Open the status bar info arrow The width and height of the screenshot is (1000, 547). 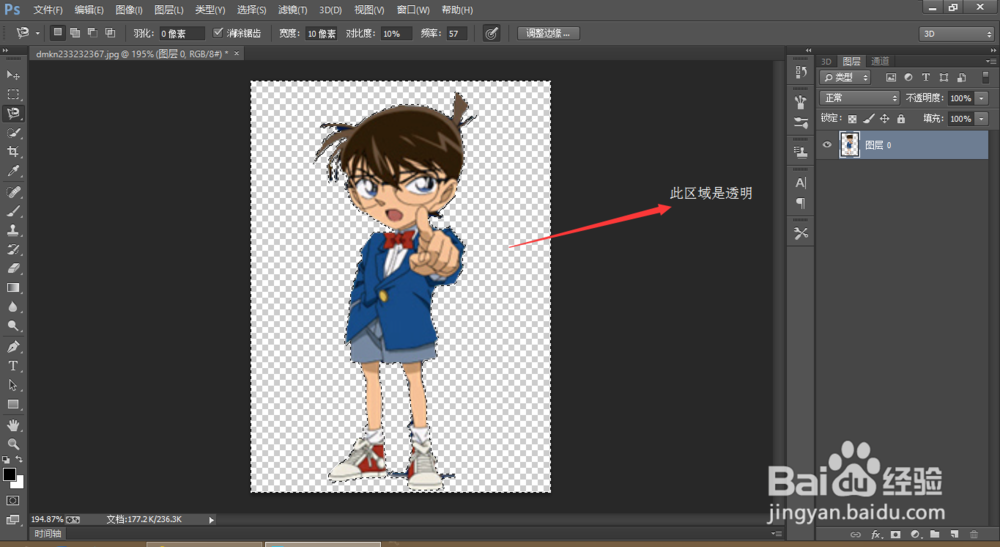pos(211,520)
